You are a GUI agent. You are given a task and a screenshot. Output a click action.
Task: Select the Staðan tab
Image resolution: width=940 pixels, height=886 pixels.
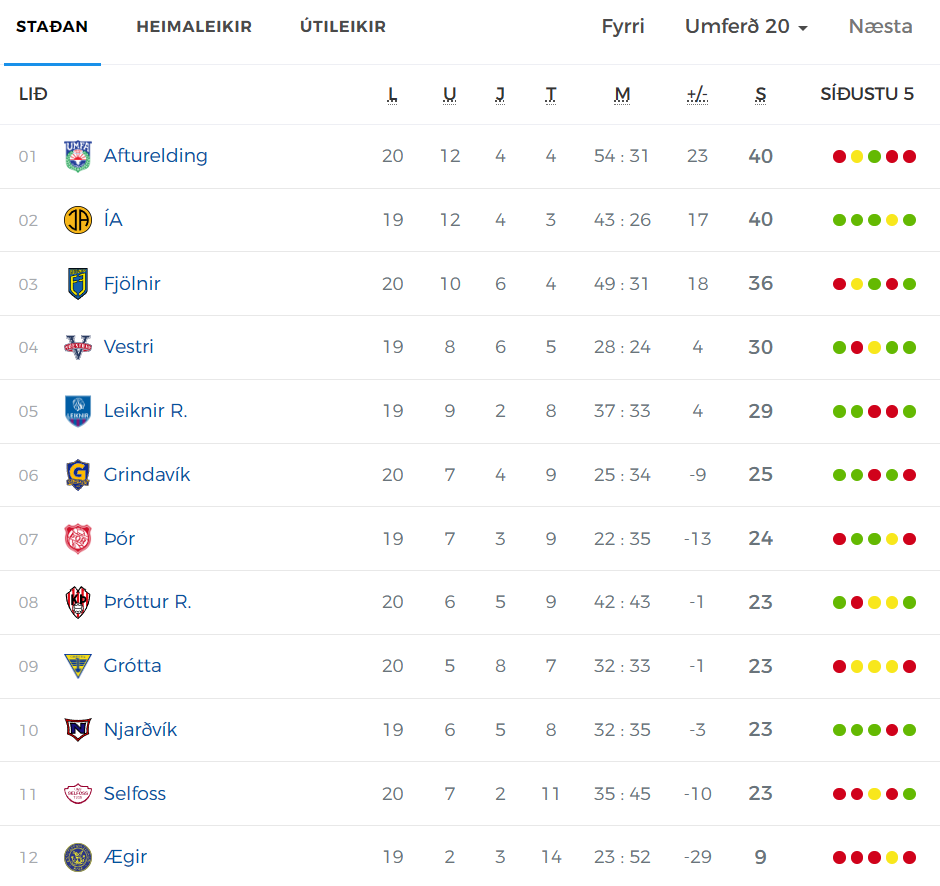52,26
